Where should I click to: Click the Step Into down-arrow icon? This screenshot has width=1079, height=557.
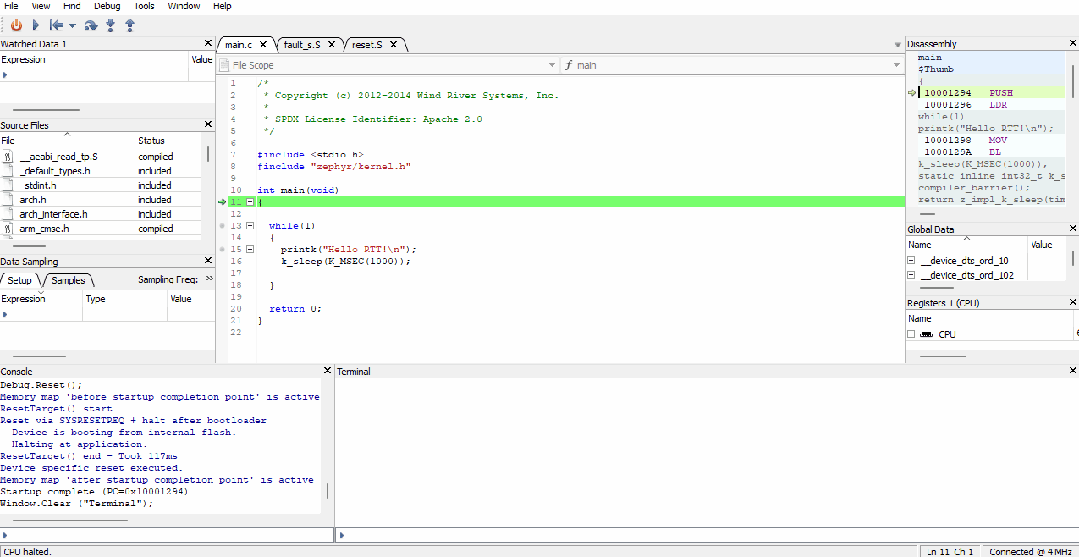110,25
